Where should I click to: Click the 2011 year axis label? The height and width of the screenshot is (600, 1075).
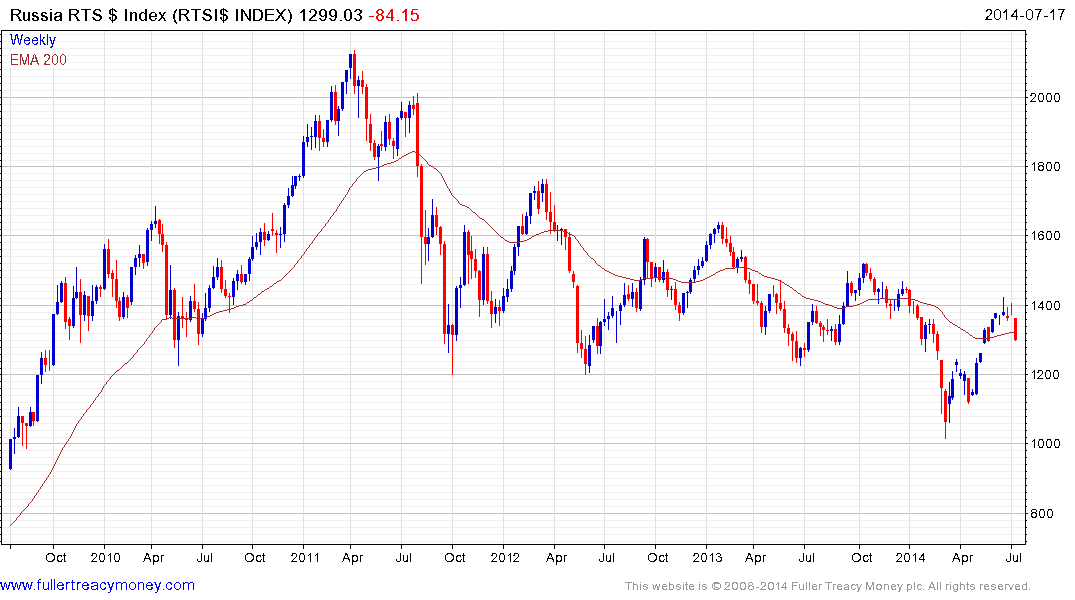point(305,557)
